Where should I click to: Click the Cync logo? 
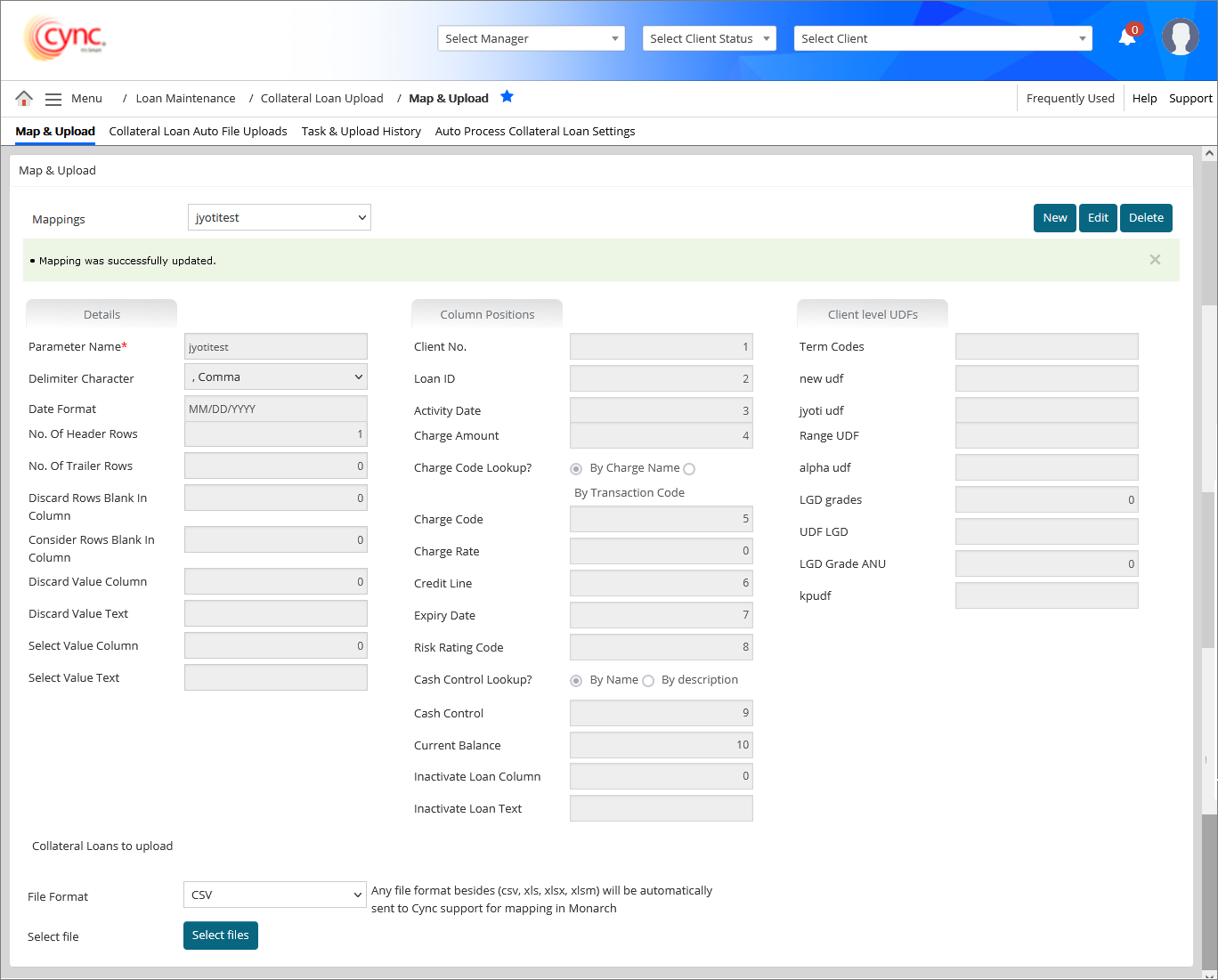click(x=65, y=38)
